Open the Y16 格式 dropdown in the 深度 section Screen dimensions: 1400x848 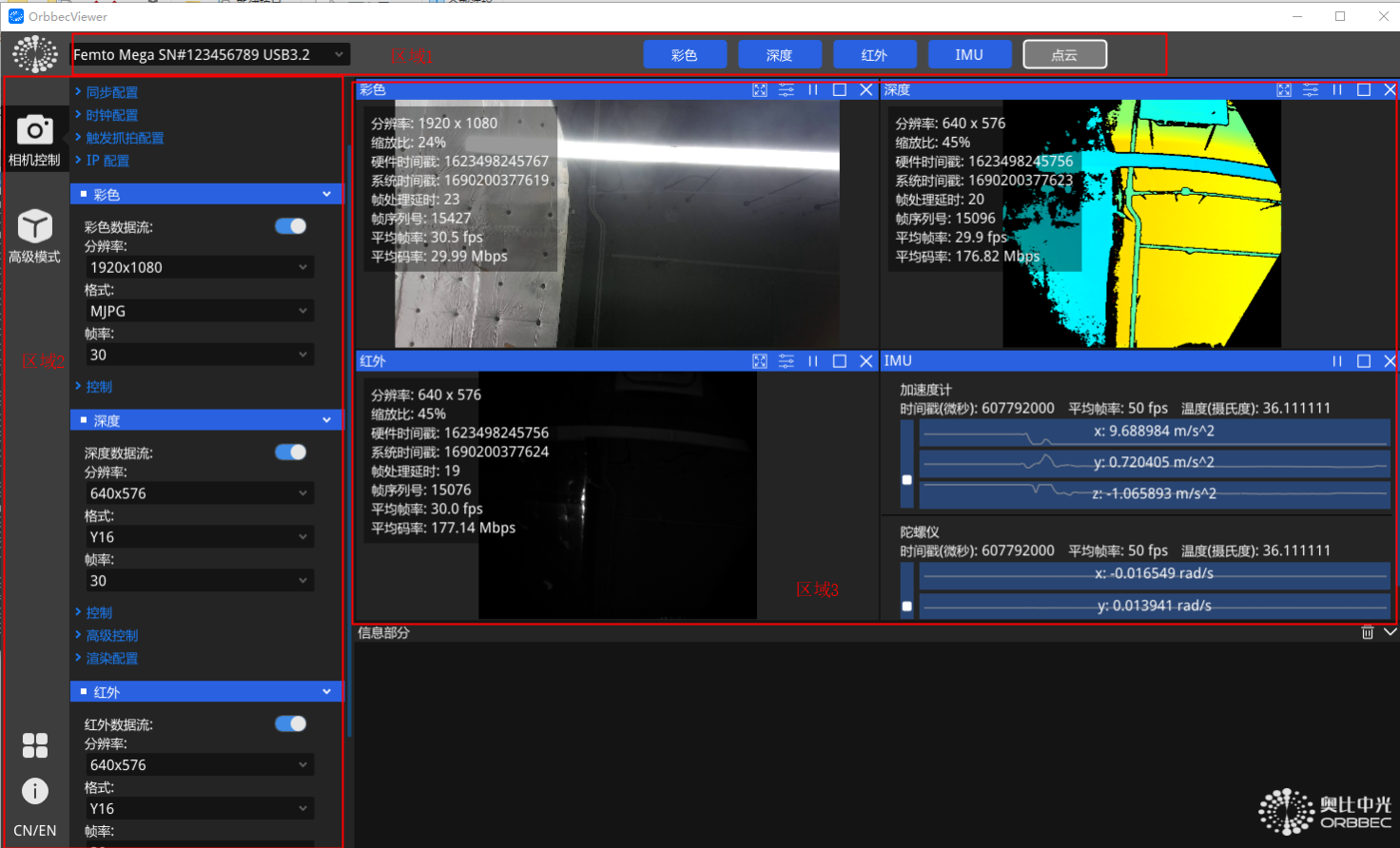[200, 538]
